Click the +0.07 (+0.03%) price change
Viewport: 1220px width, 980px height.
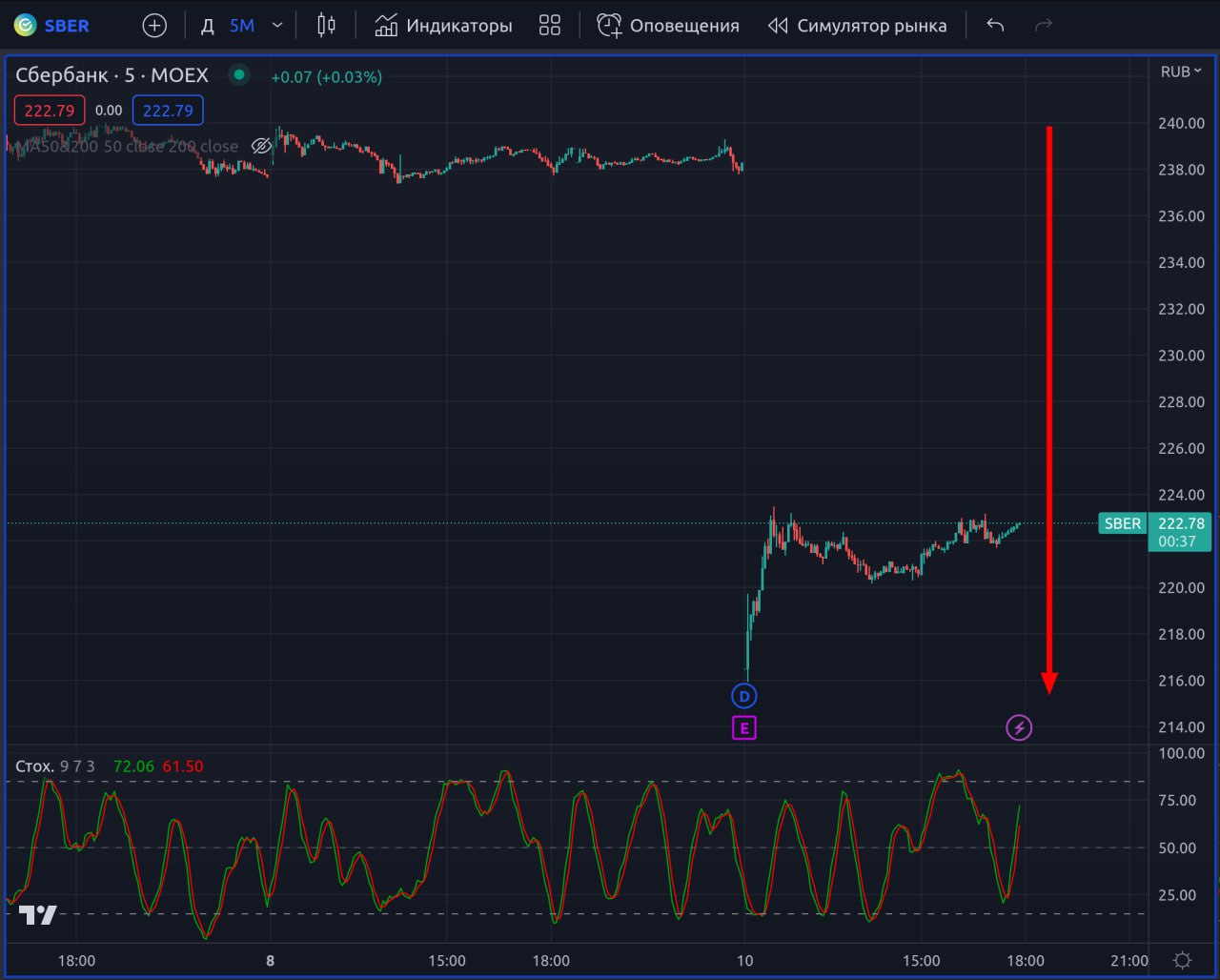point(326,76)
